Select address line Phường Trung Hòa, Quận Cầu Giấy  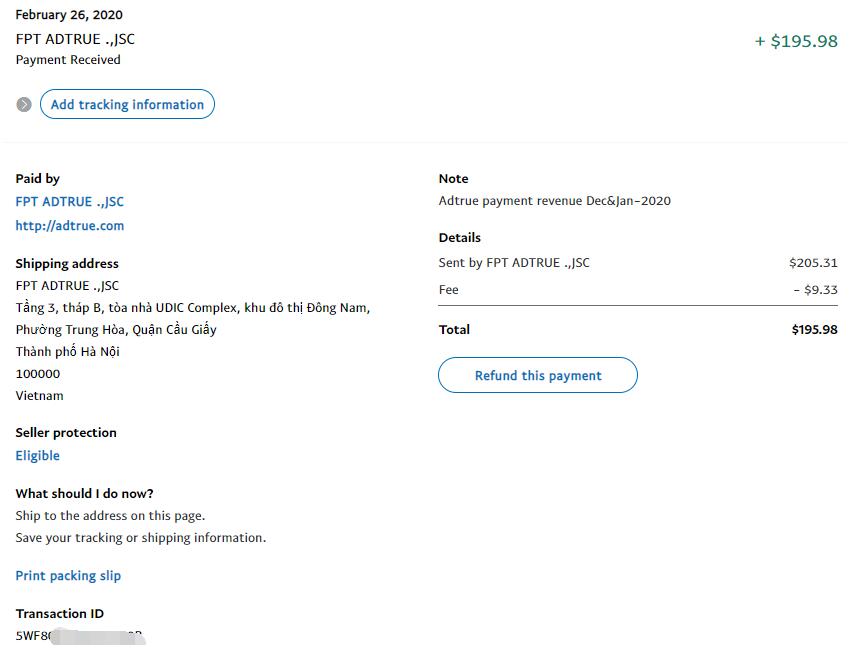116,330
